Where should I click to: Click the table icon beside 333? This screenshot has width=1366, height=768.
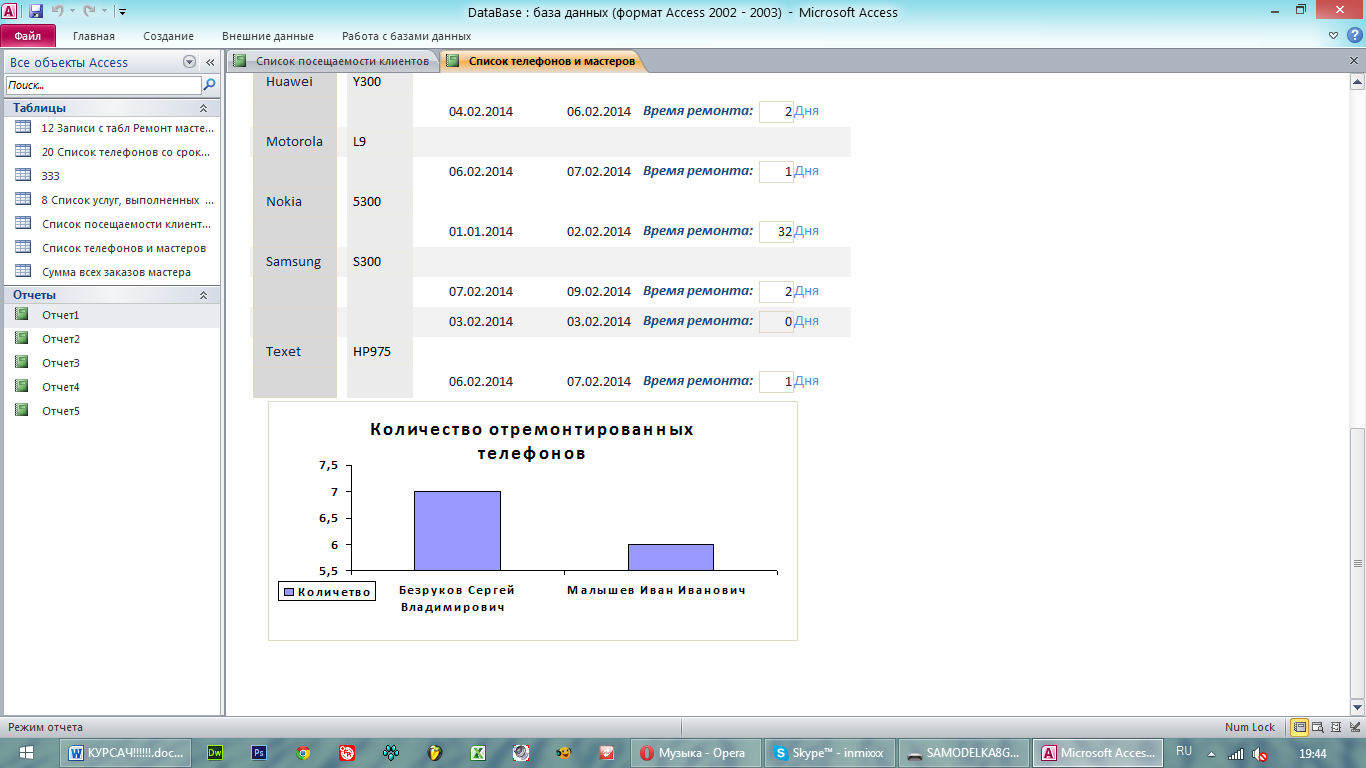point(23,175)
